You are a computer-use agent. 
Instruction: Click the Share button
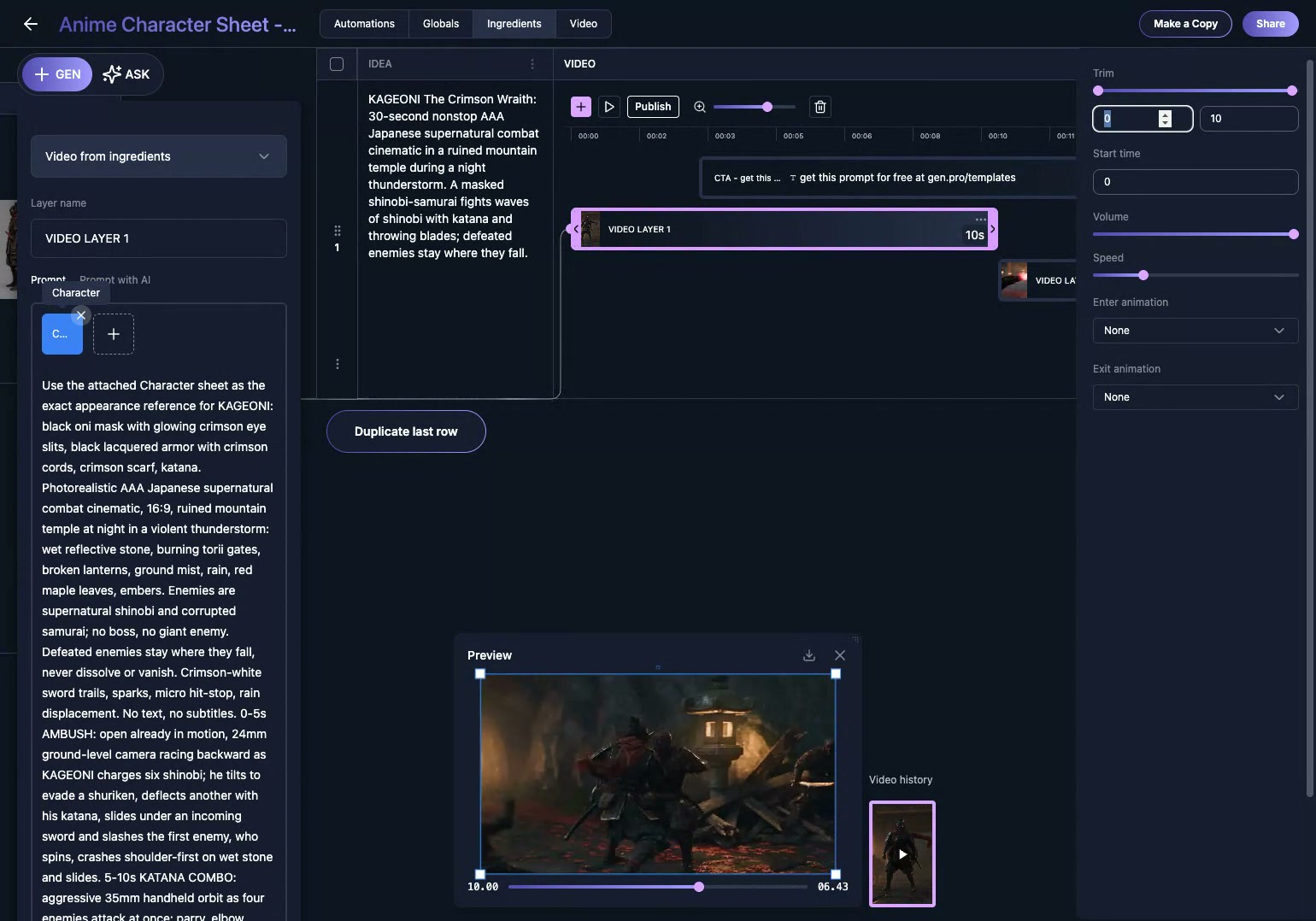1271,24
